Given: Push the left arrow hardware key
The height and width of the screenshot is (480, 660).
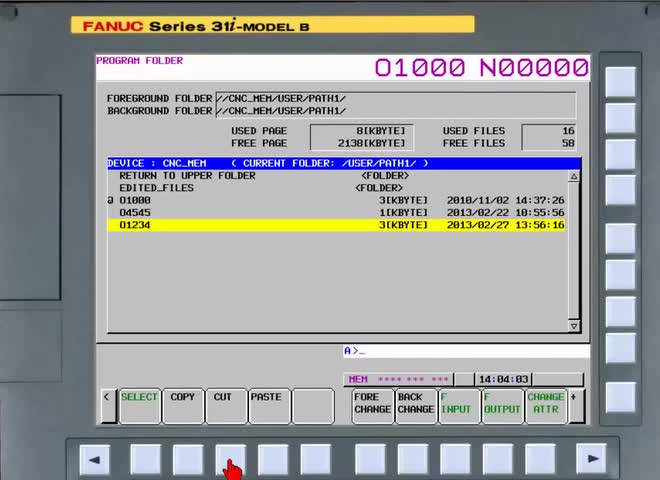Looking at the screenshot, I should [x=95, y=459].
